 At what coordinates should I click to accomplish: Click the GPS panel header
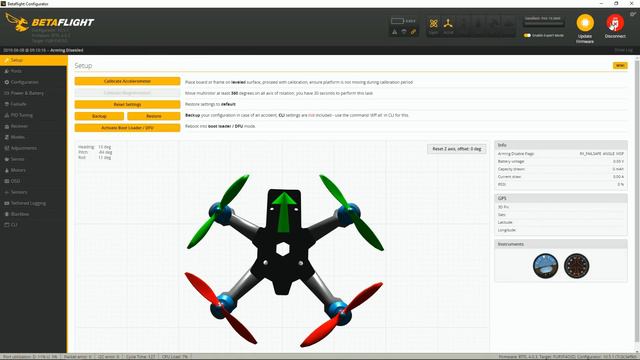pyautogui.click(x=561, y=198)
